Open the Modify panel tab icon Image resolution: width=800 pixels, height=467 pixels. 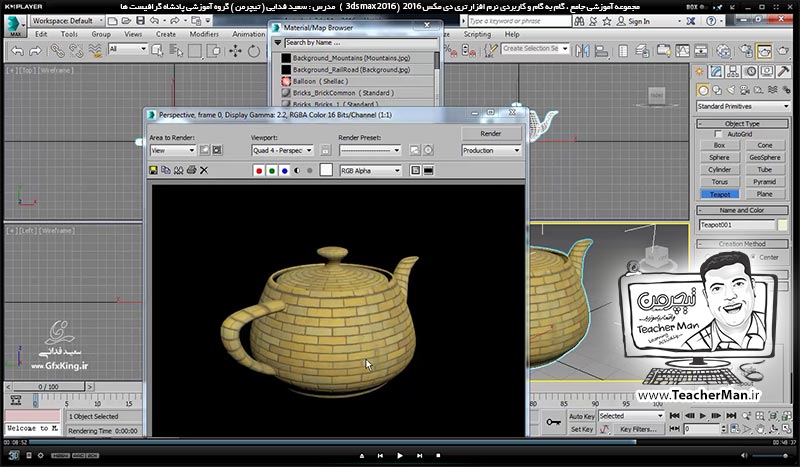tap(716, 72)
